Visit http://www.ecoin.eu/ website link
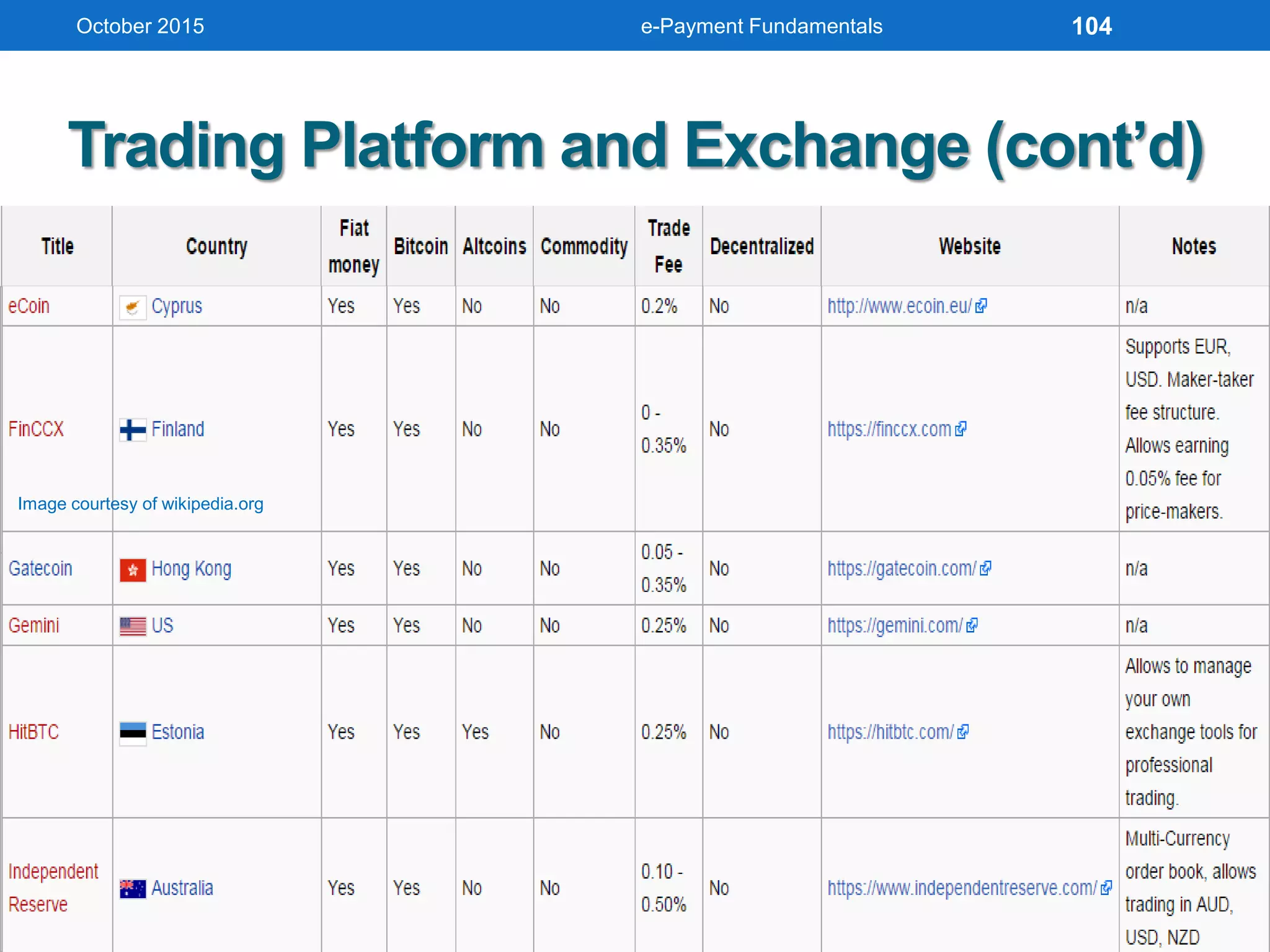1270x952 pixels. 900,306
